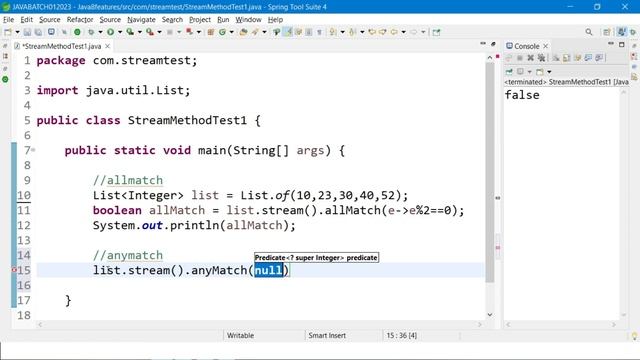Click the New file toolbar icon
Screen dimensions: 640x360
(7, 32)
